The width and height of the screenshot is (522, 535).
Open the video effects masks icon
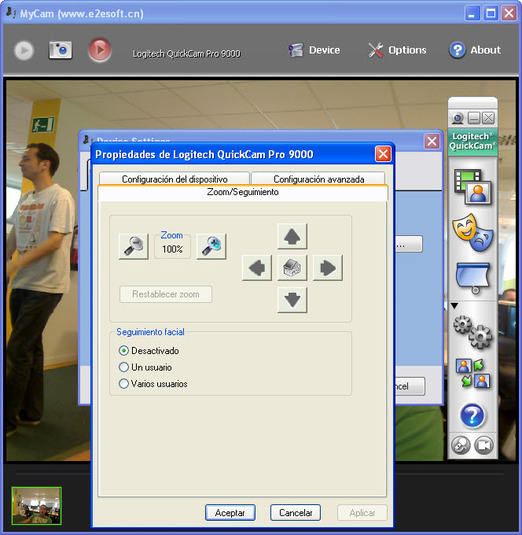(x=473, y=232)
